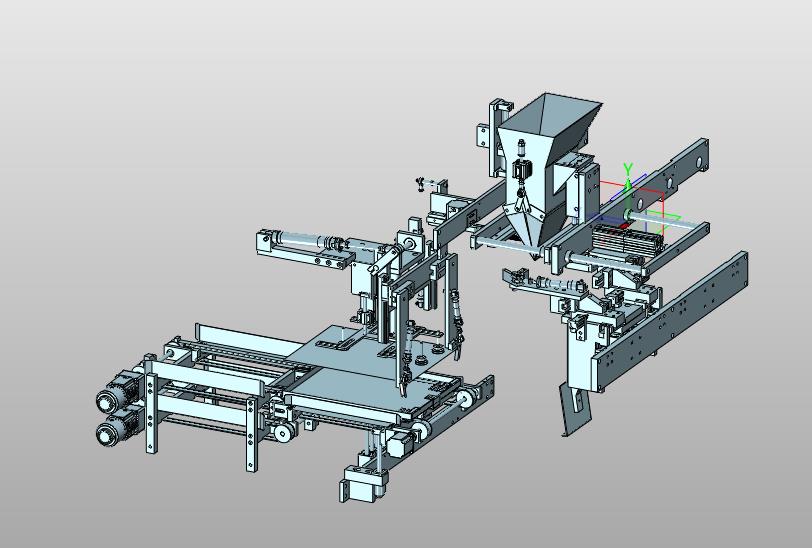Click the upper gear motor on conveyor end
812x548 pixels.
[117, 395]
